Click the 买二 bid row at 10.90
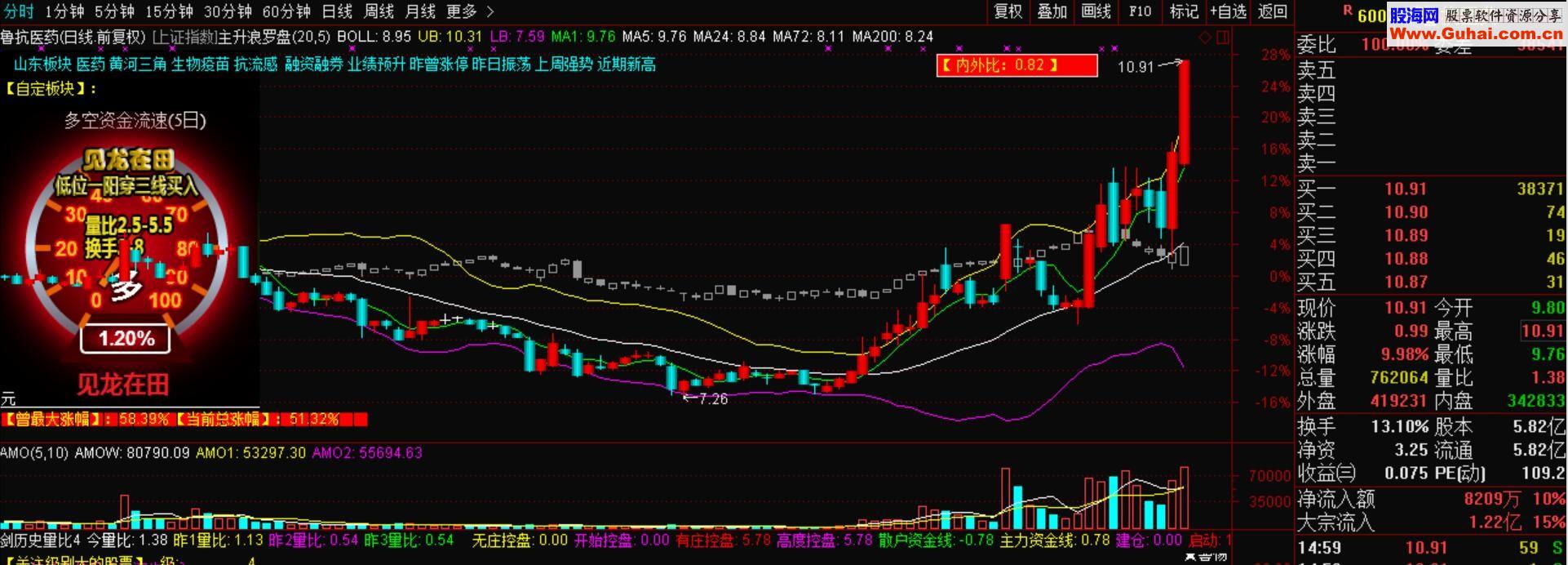 1431,212
